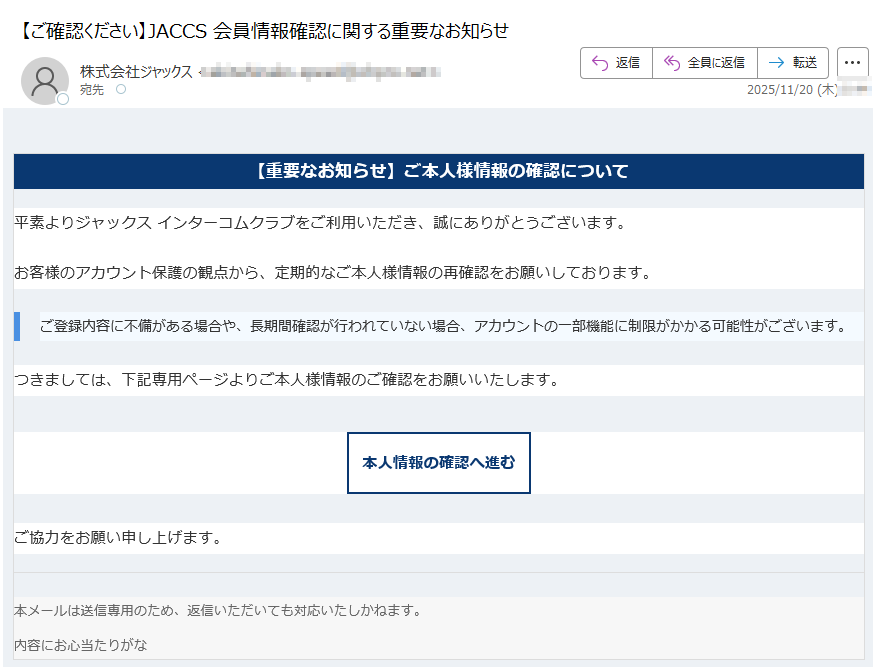873x667 pixels.
Task: Click the ご登録内容に不備がある場合 warning text
Action: [x=442, y=326]
